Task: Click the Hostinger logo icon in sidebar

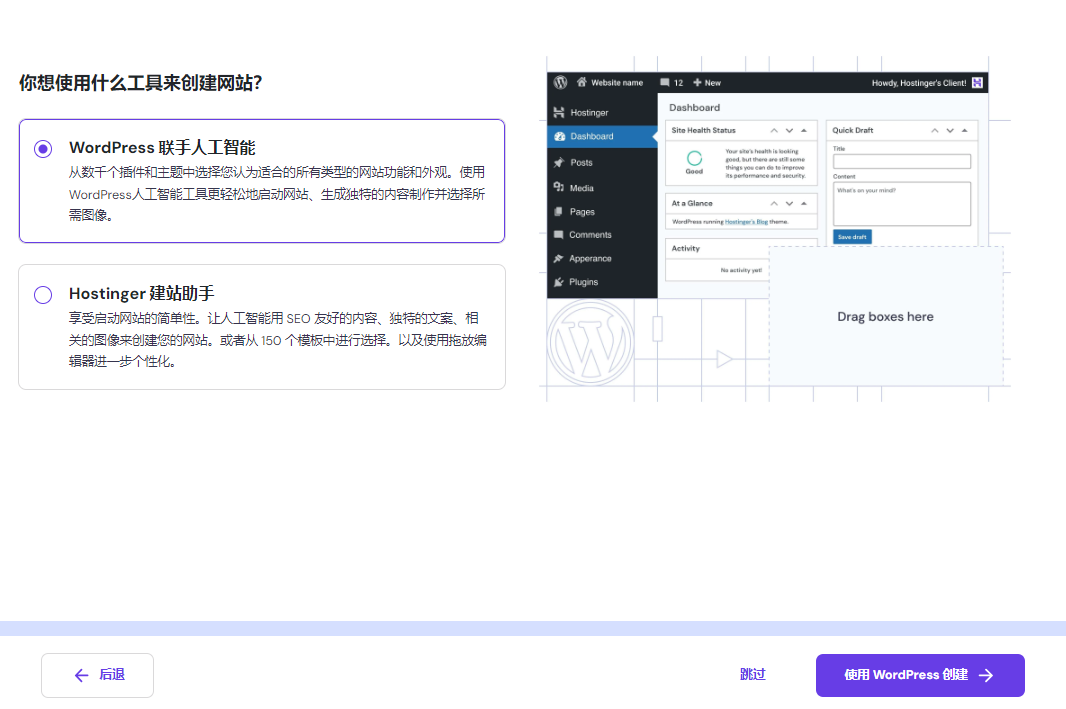Action: pyautogui.click(x=559, y=113)
